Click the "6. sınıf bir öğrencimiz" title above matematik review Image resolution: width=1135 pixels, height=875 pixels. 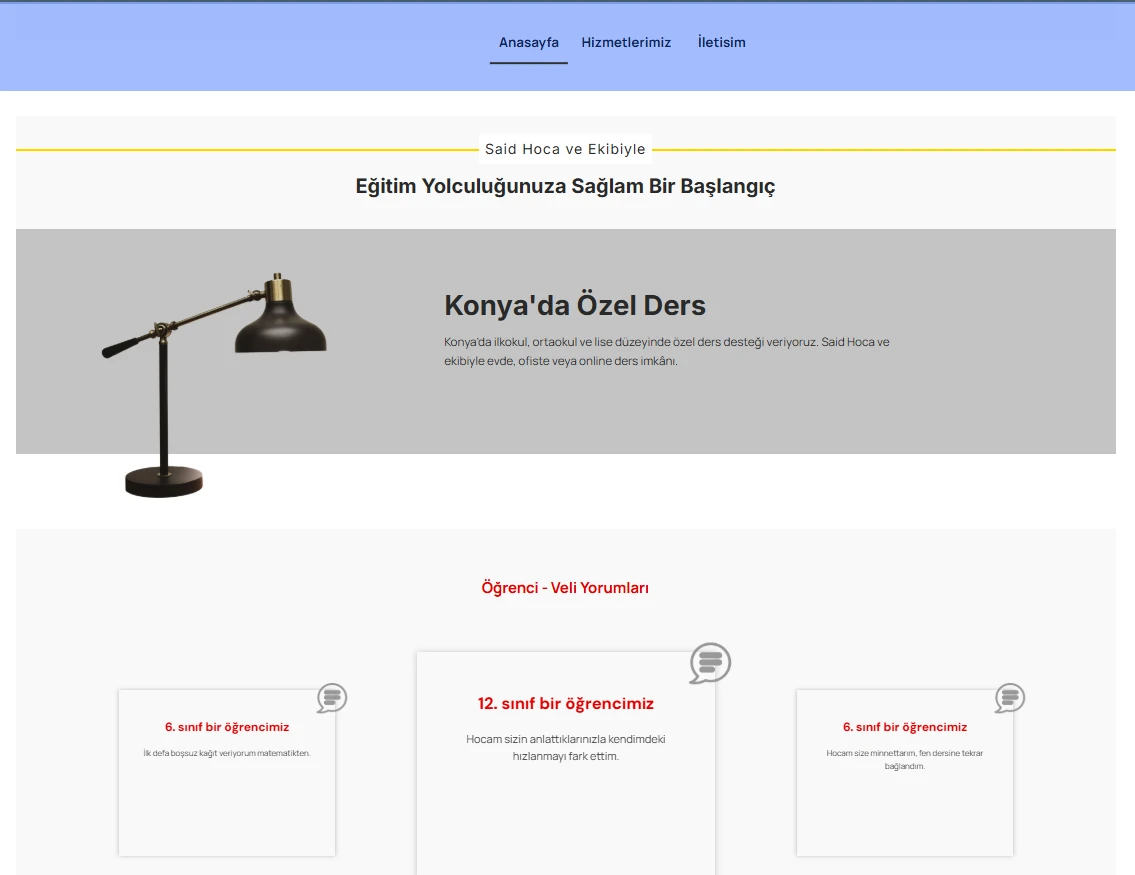click(227, 727)
